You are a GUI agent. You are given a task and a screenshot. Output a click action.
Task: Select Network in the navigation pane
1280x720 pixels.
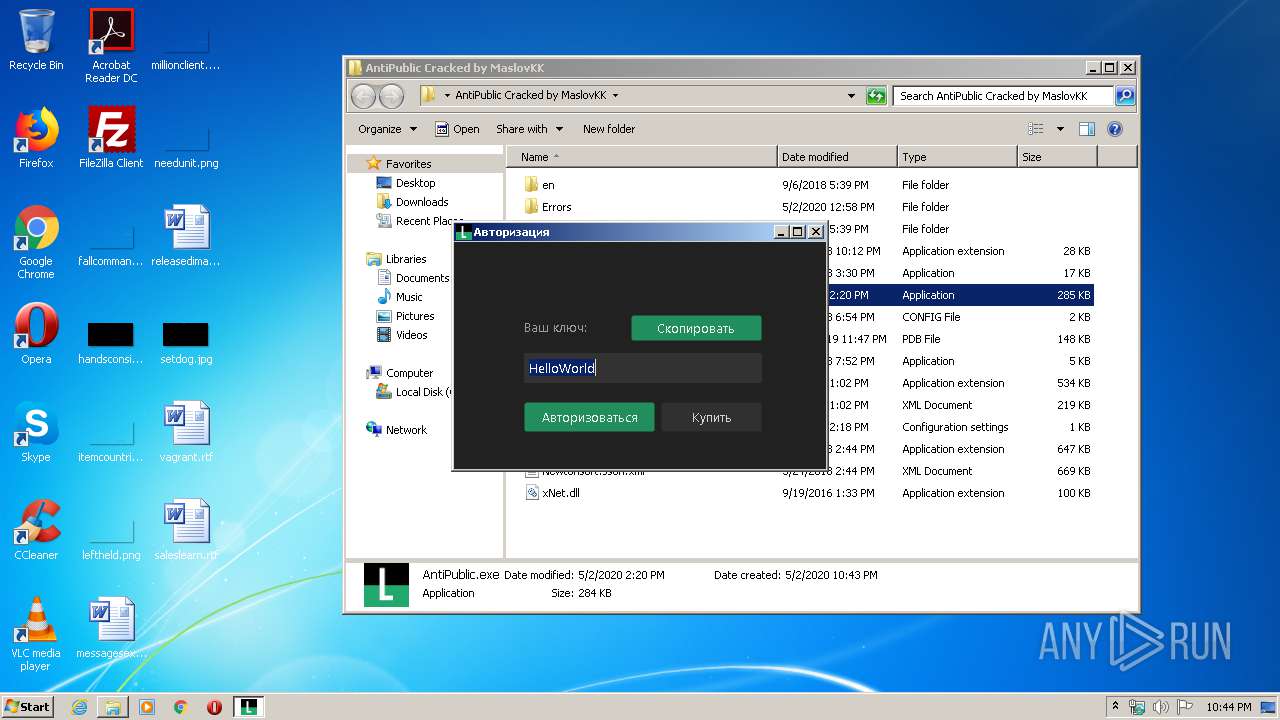pyautogui.click(x=406, y=430)
